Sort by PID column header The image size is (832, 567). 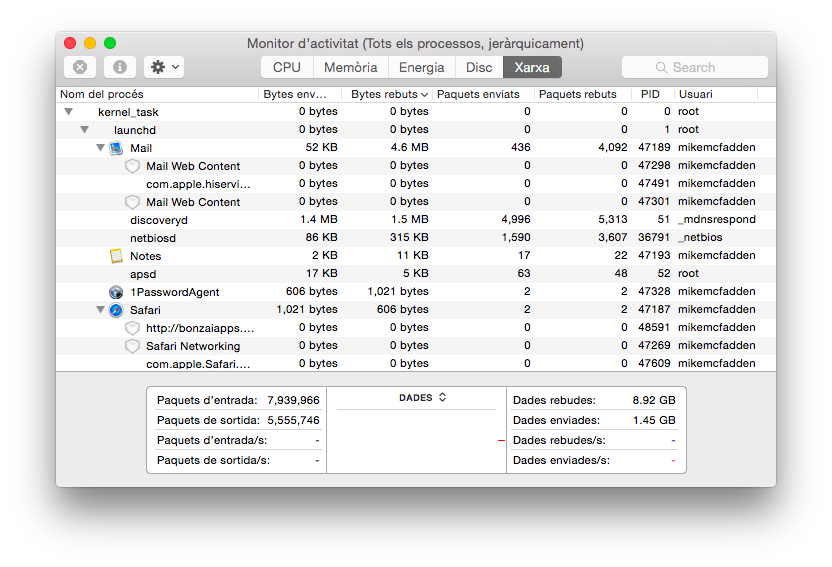[650, 94]
